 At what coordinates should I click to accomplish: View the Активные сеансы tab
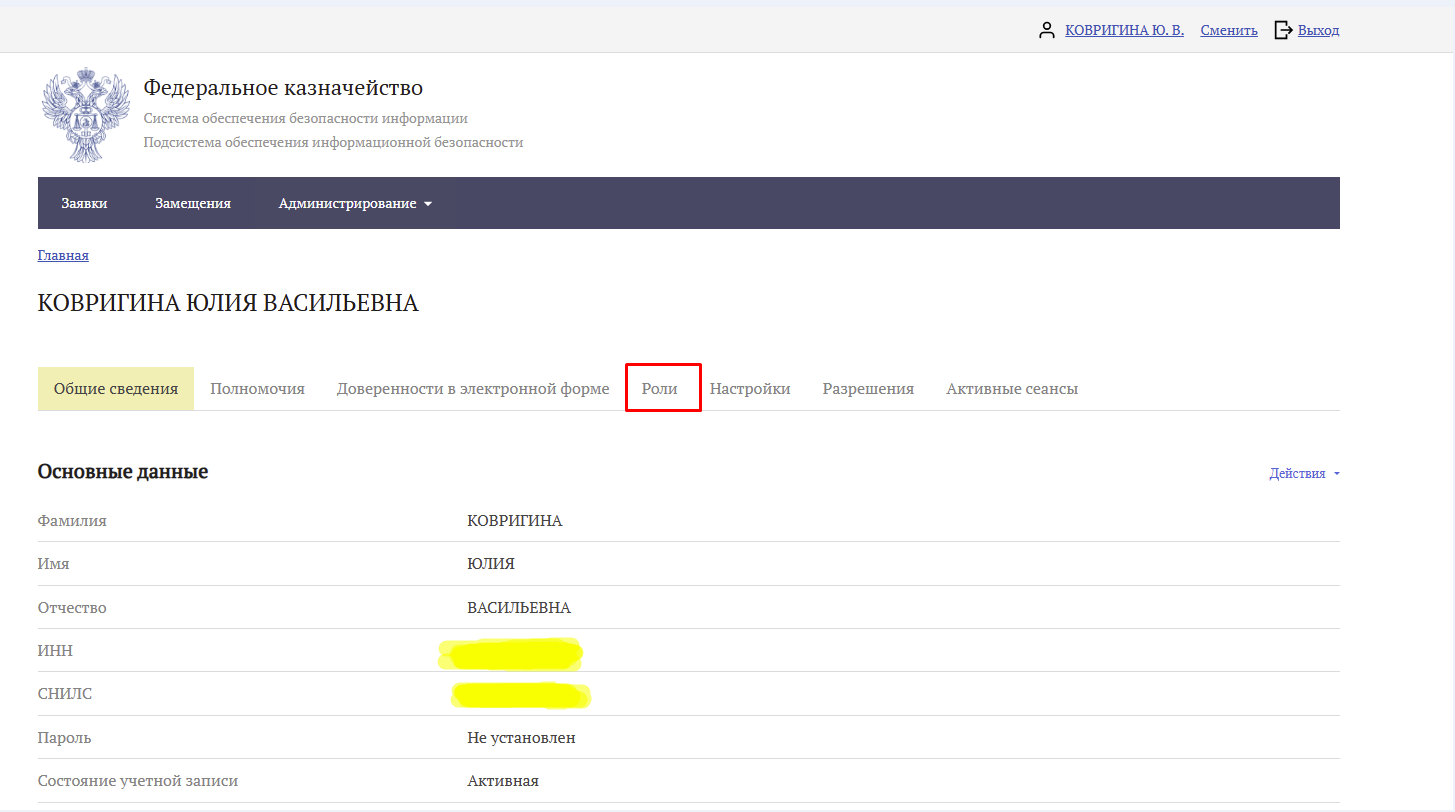tap(1012, 389)
